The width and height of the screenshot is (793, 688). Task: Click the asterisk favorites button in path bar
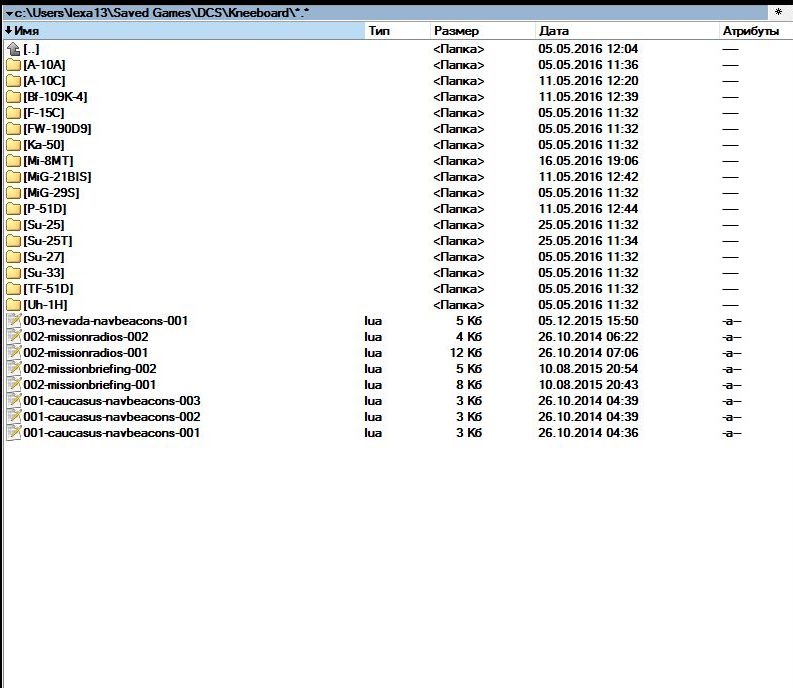coord(778,12)
